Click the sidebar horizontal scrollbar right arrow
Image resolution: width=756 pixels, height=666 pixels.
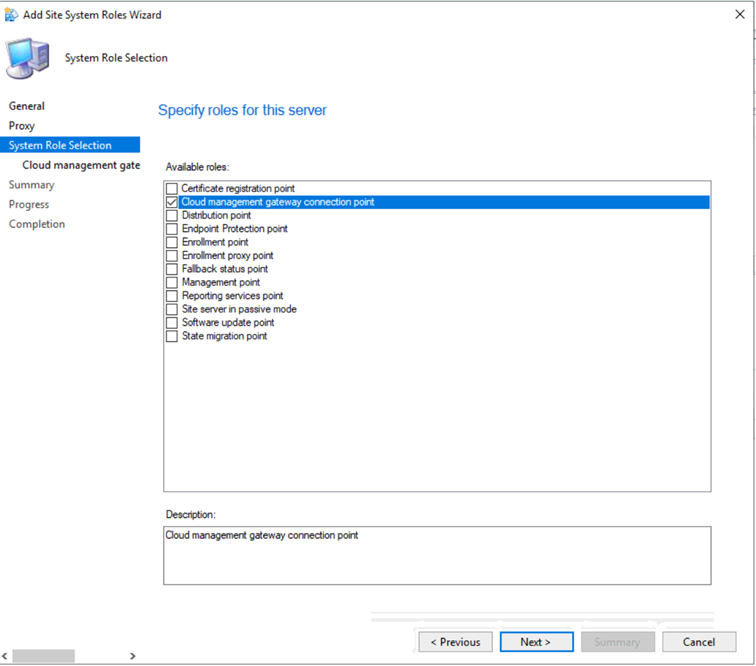pos(133,656)
